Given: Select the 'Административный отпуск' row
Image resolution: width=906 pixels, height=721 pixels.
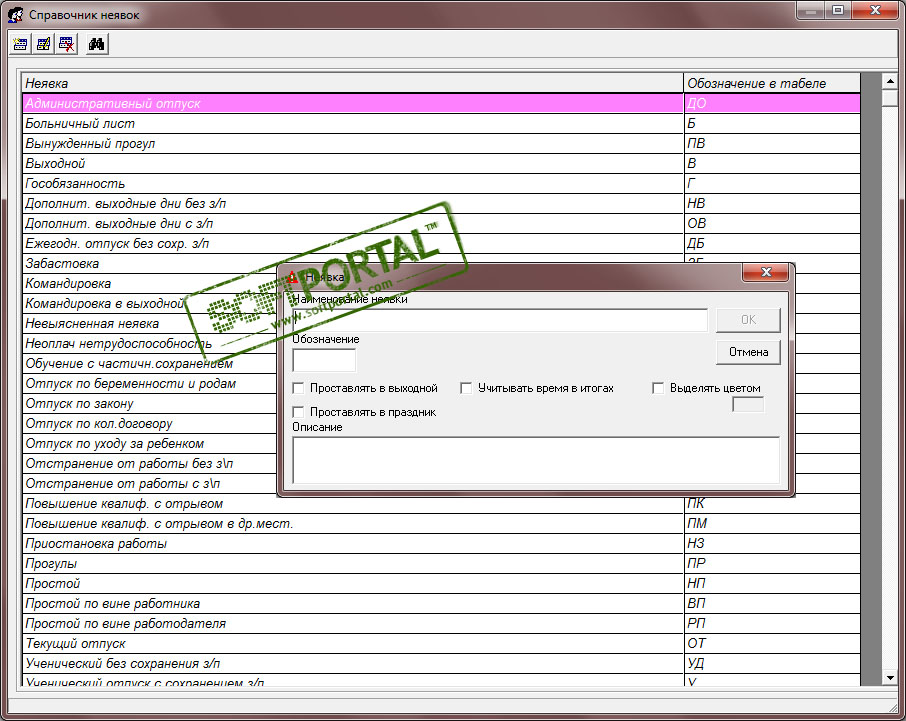Looking at the screenshot, I should 441,103.
